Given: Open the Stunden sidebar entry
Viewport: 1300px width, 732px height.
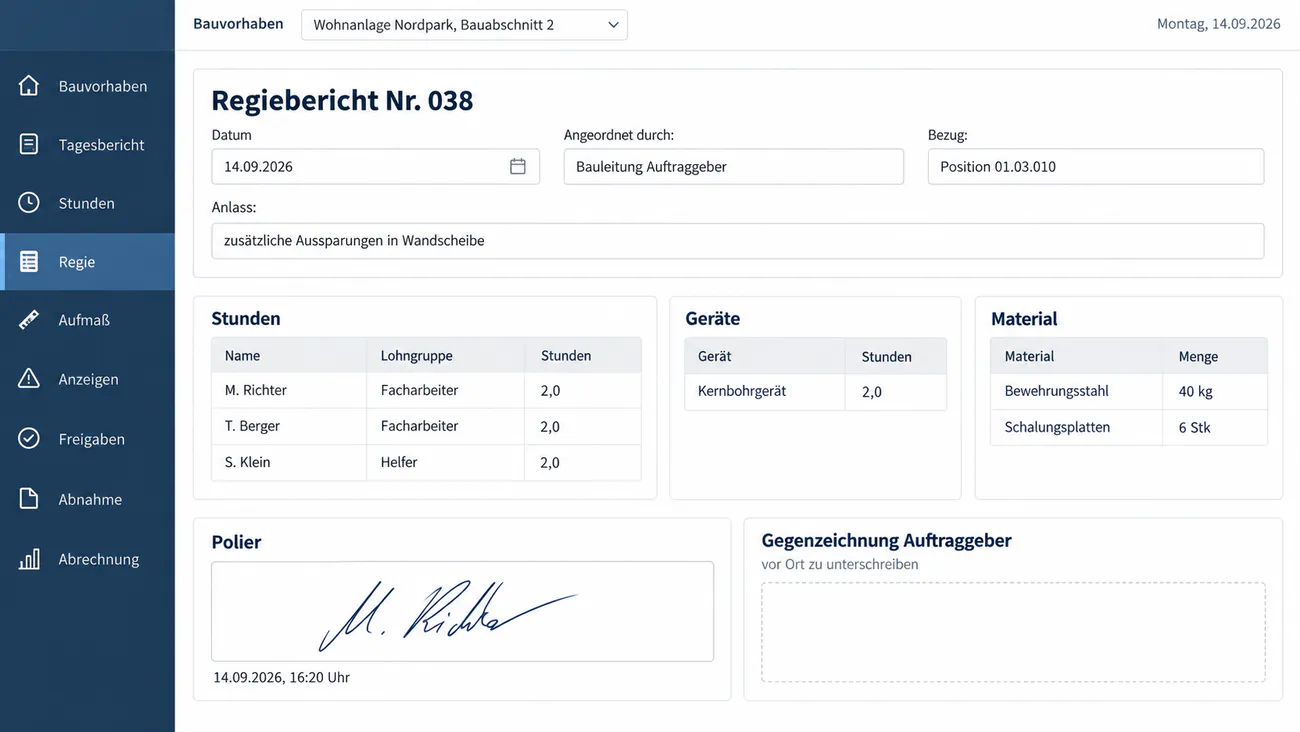Looking at the screenshot, I should [87, 203].
